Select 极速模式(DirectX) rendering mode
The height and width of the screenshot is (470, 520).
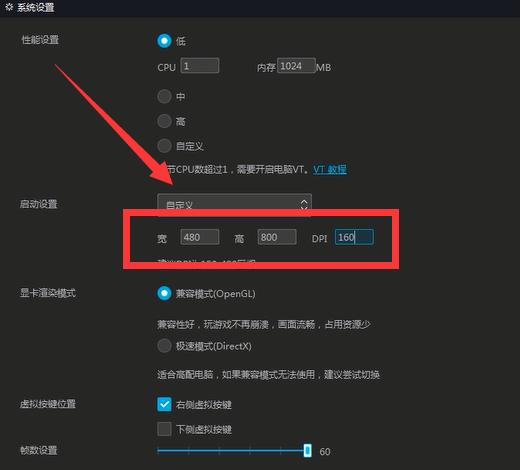click(164, 346)
